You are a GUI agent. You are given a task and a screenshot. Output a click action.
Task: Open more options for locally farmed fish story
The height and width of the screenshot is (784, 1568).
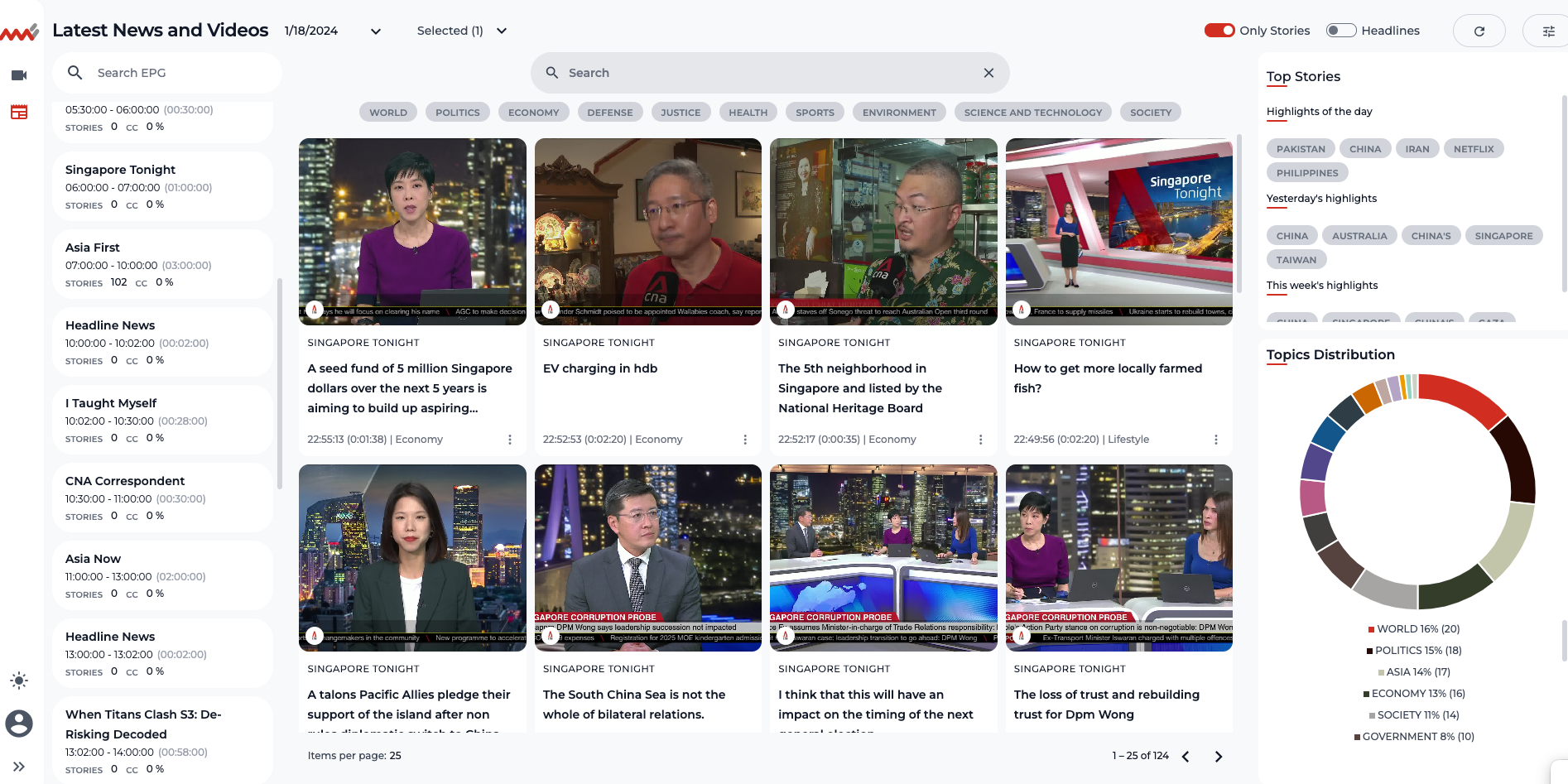pyautogui.click(x=1216, y=440)
